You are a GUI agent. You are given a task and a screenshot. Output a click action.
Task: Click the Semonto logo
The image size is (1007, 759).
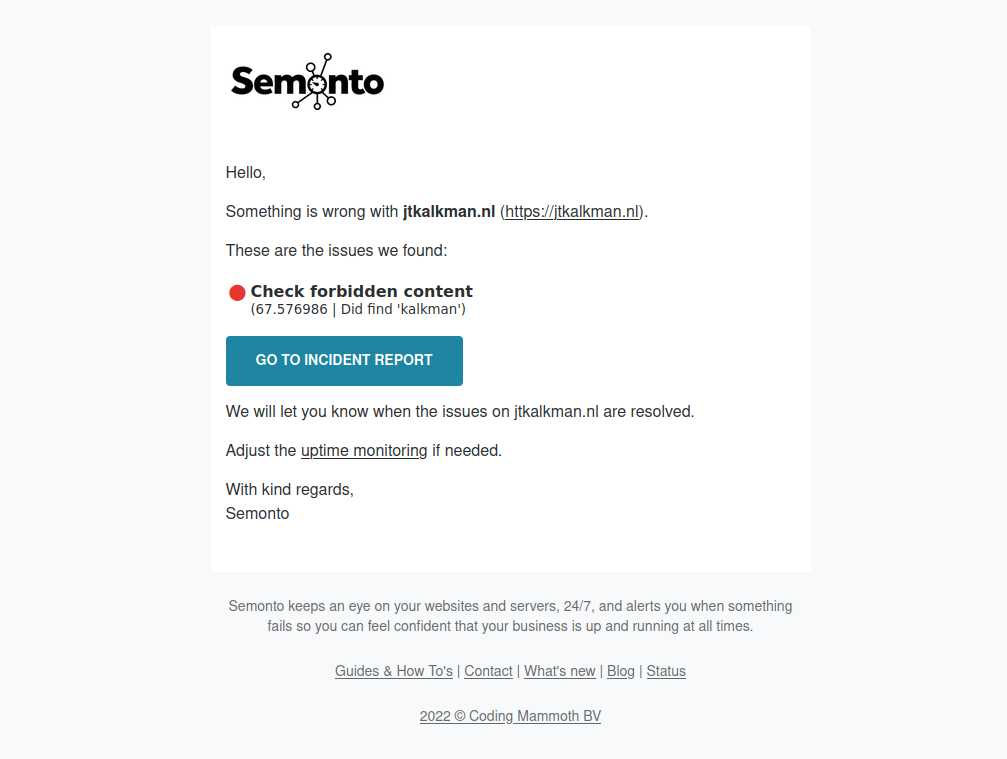point(307,79)
